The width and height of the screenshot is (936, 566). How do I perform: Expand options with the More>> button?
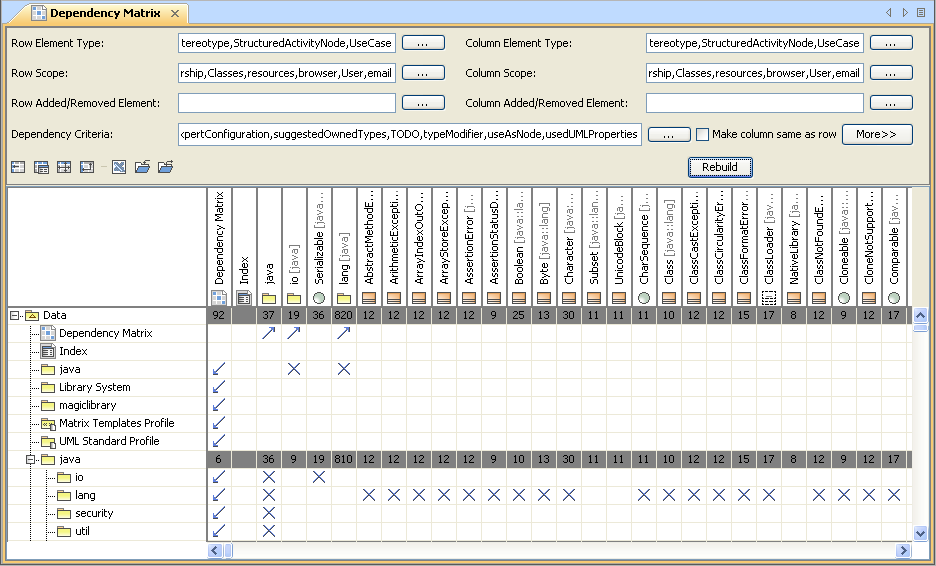point(876,134)
